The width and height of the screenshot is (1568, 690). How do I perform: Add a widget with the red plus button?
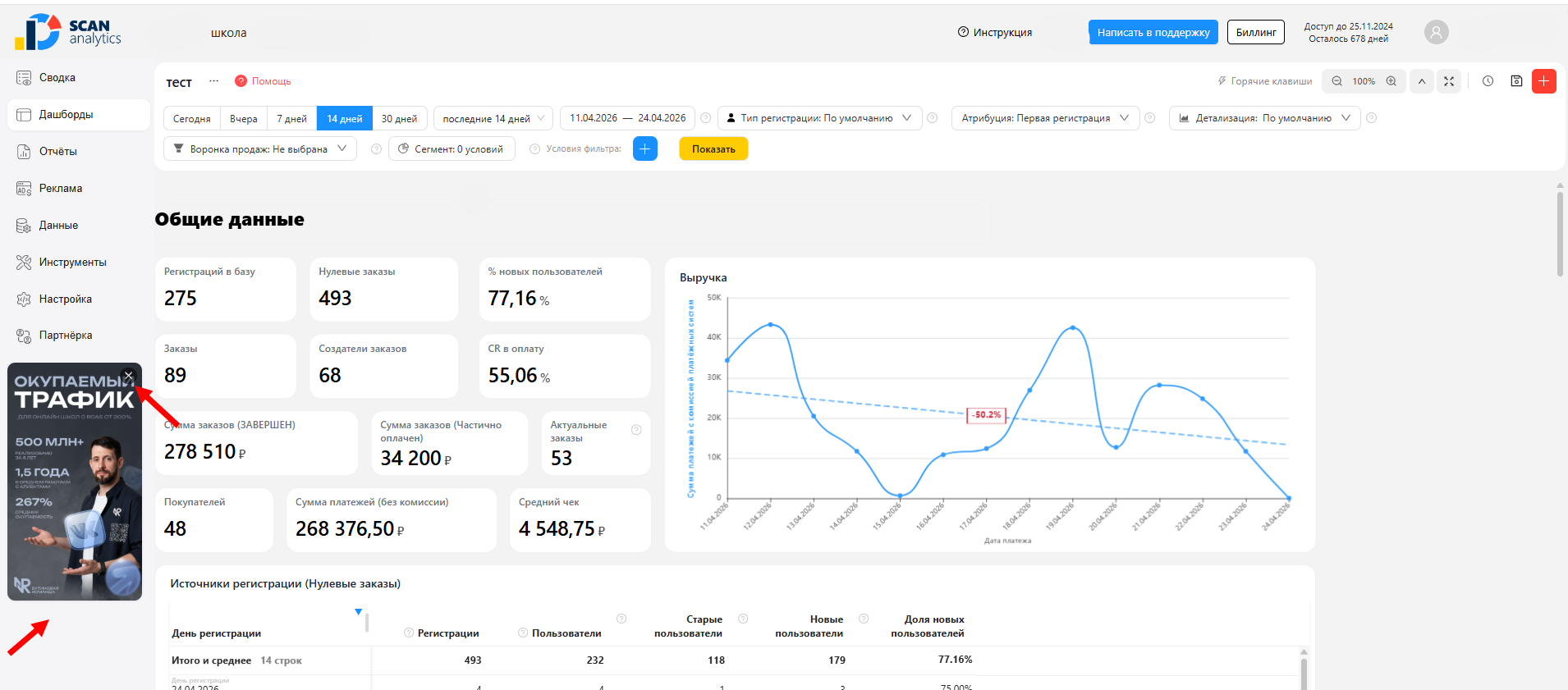click(x=1544, y=81)
